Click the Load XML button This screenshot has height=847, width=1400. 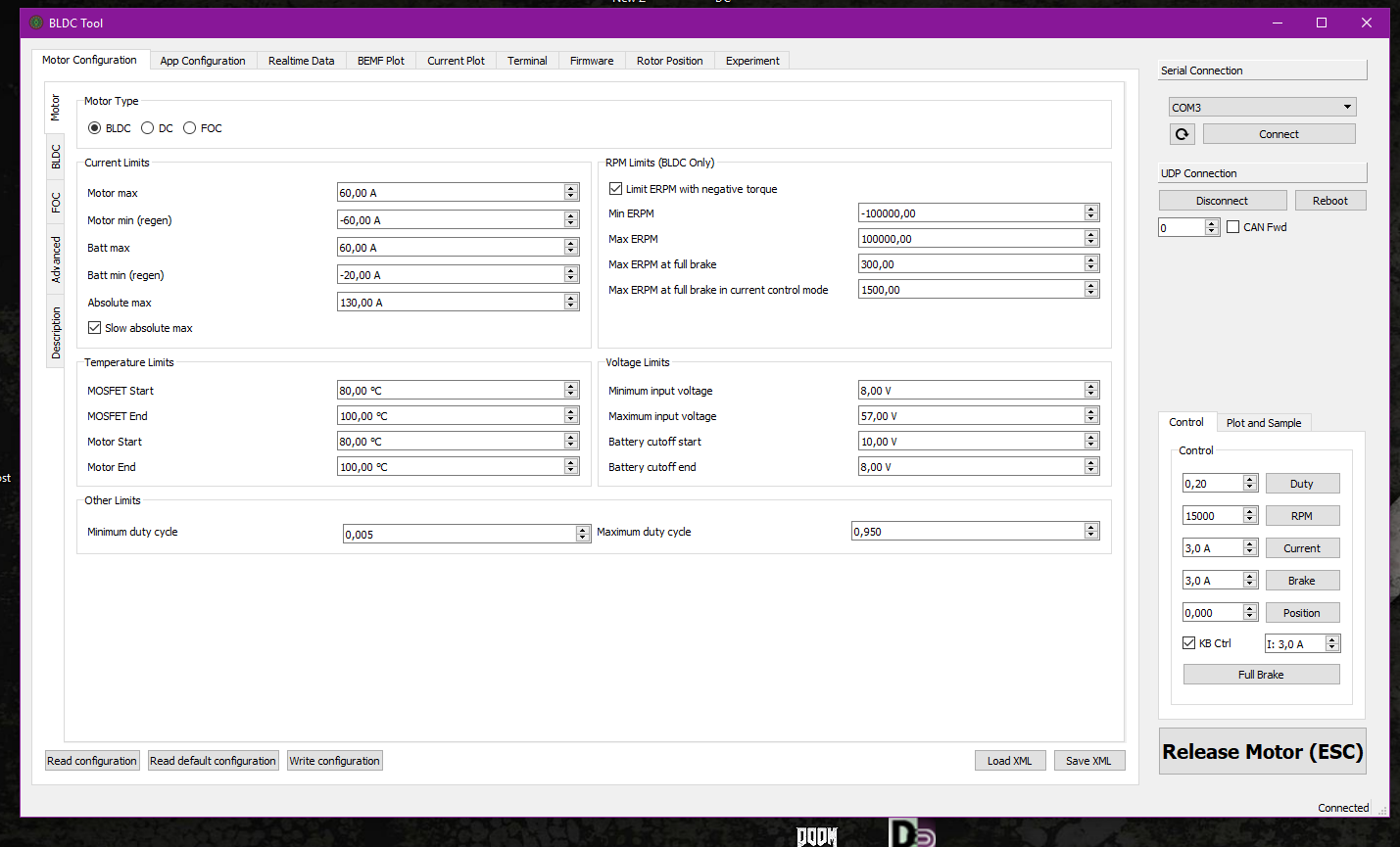coord(1010,761)
